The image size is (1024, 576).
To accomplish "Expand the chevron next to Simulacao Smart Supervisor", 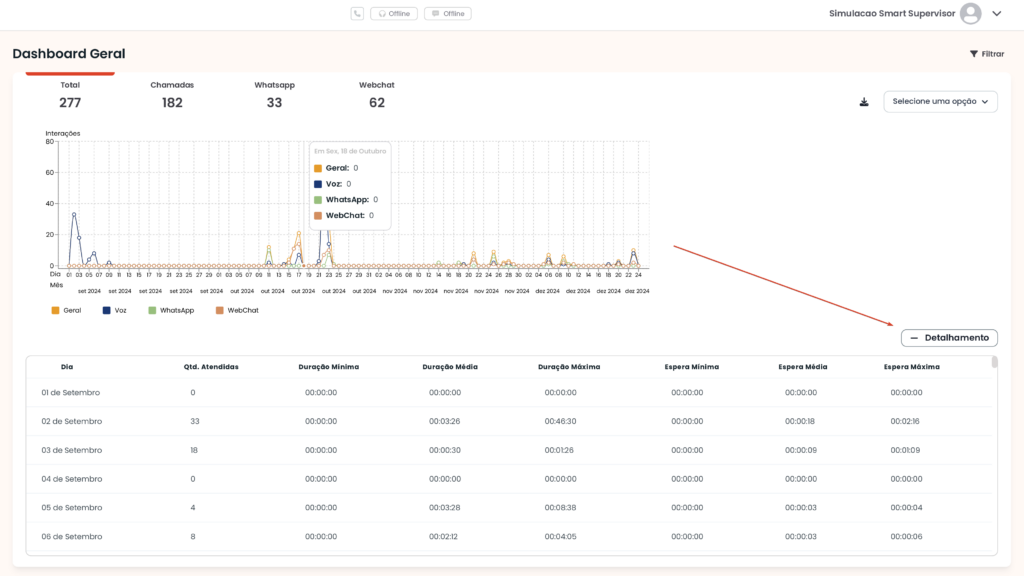I will [x=996, y=13].
